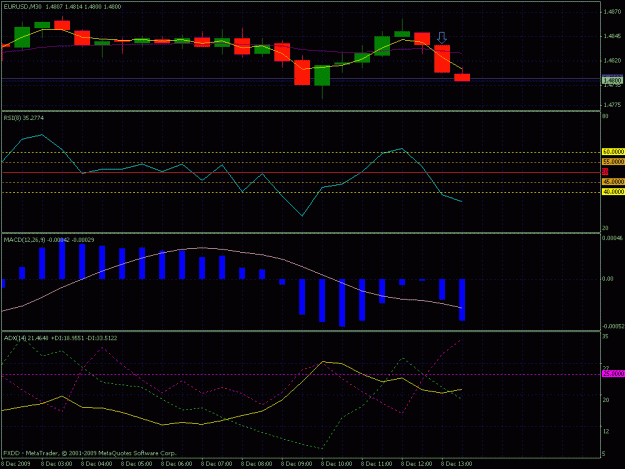Click the 8 Dec 11:00 time label
The image size is (625, 469).
coord(376,464)
